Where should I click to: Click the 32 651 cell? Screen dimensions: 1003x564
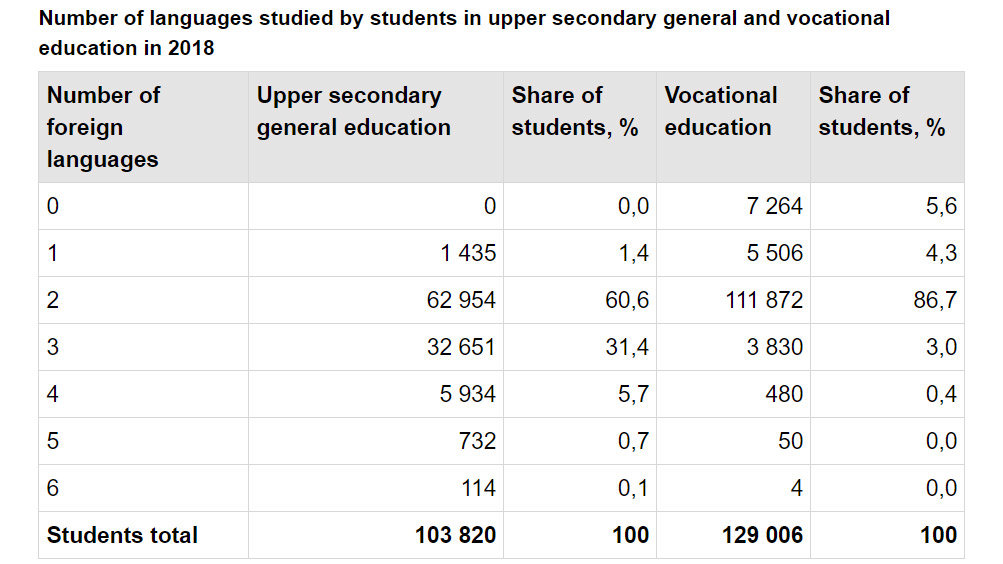coord(460,348)
